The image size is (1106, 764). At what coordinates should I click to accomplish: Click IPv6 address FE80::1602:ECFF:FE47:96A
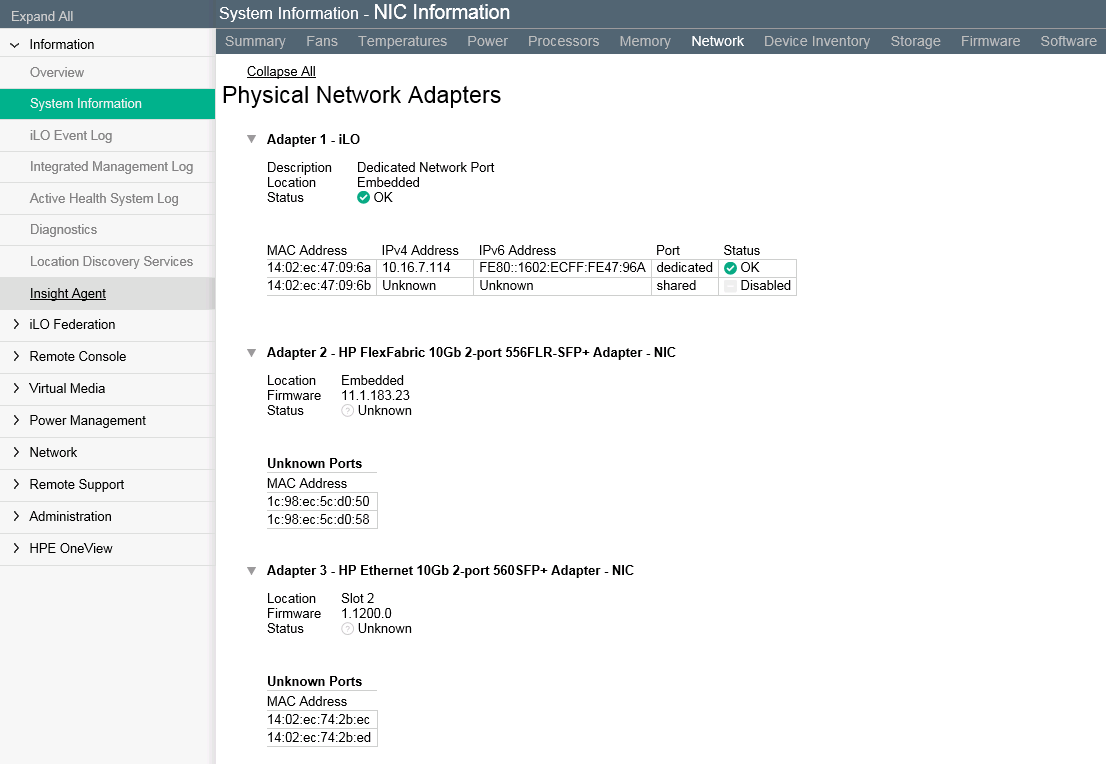(x=562, y=268)
